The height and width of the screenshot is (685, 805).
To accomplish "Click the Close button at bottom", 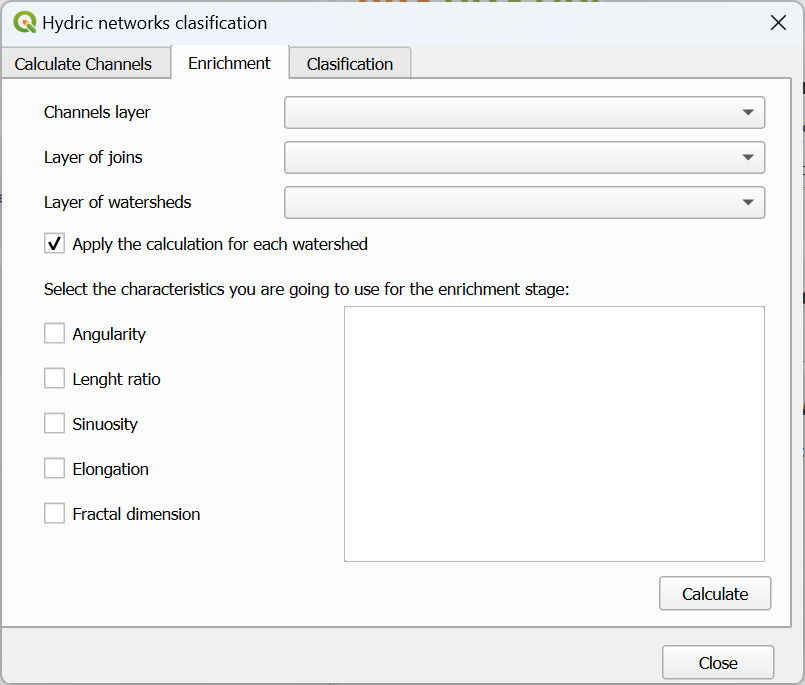I will [718, 663].
